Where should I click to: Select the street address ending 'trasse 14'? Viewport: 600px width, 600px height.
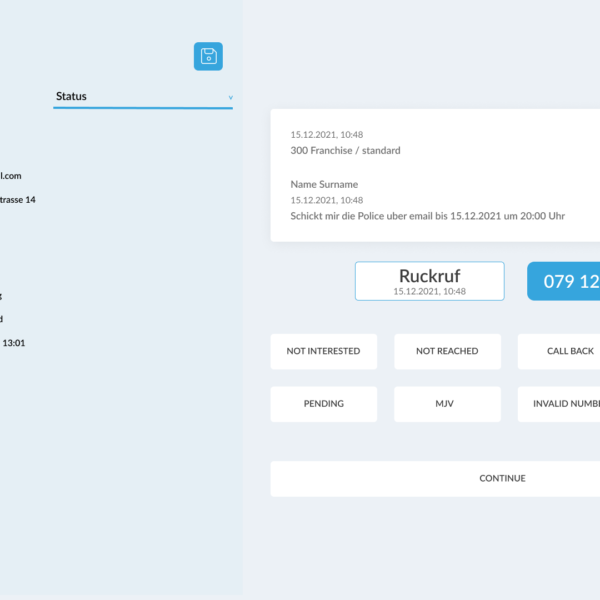(17, 200)
